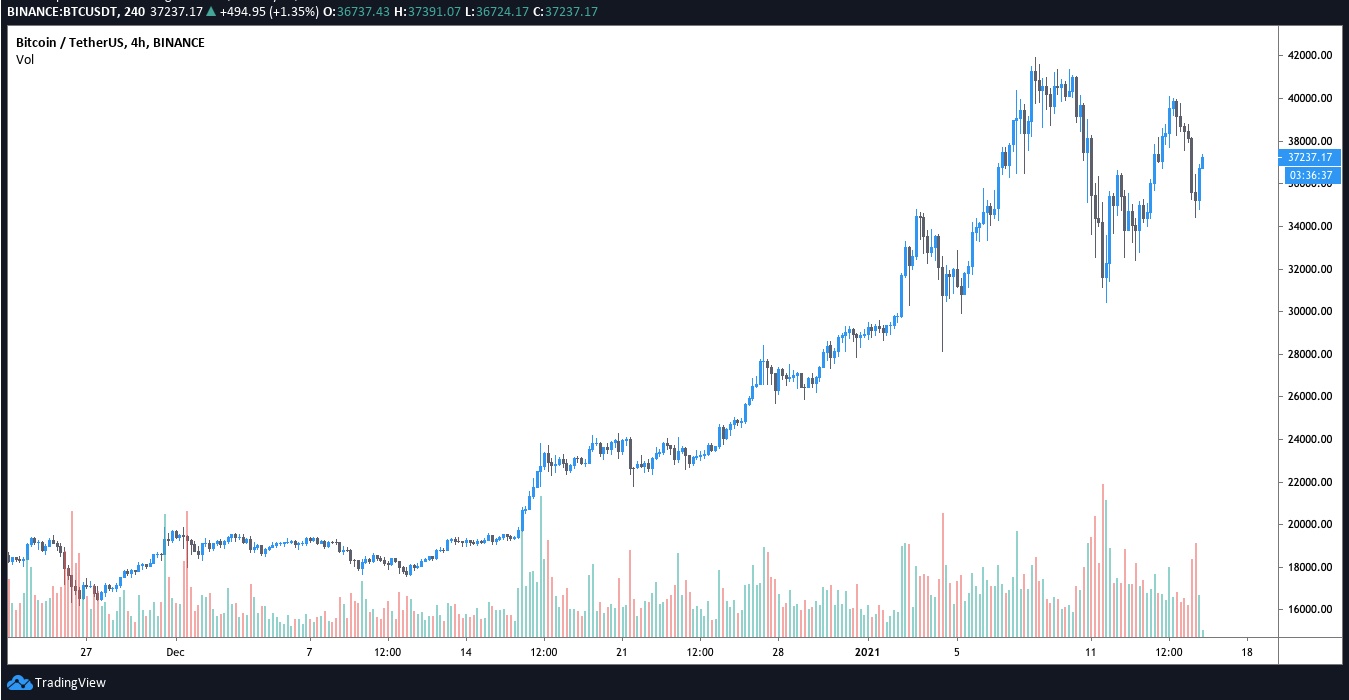Click the current price label 37237.17
This screenshot has width=1349, height=700.
1311,157
